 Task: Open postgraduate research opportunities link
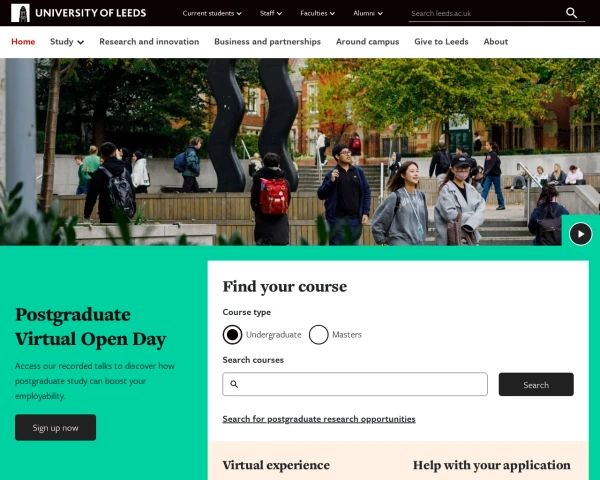tap(319, 419)
